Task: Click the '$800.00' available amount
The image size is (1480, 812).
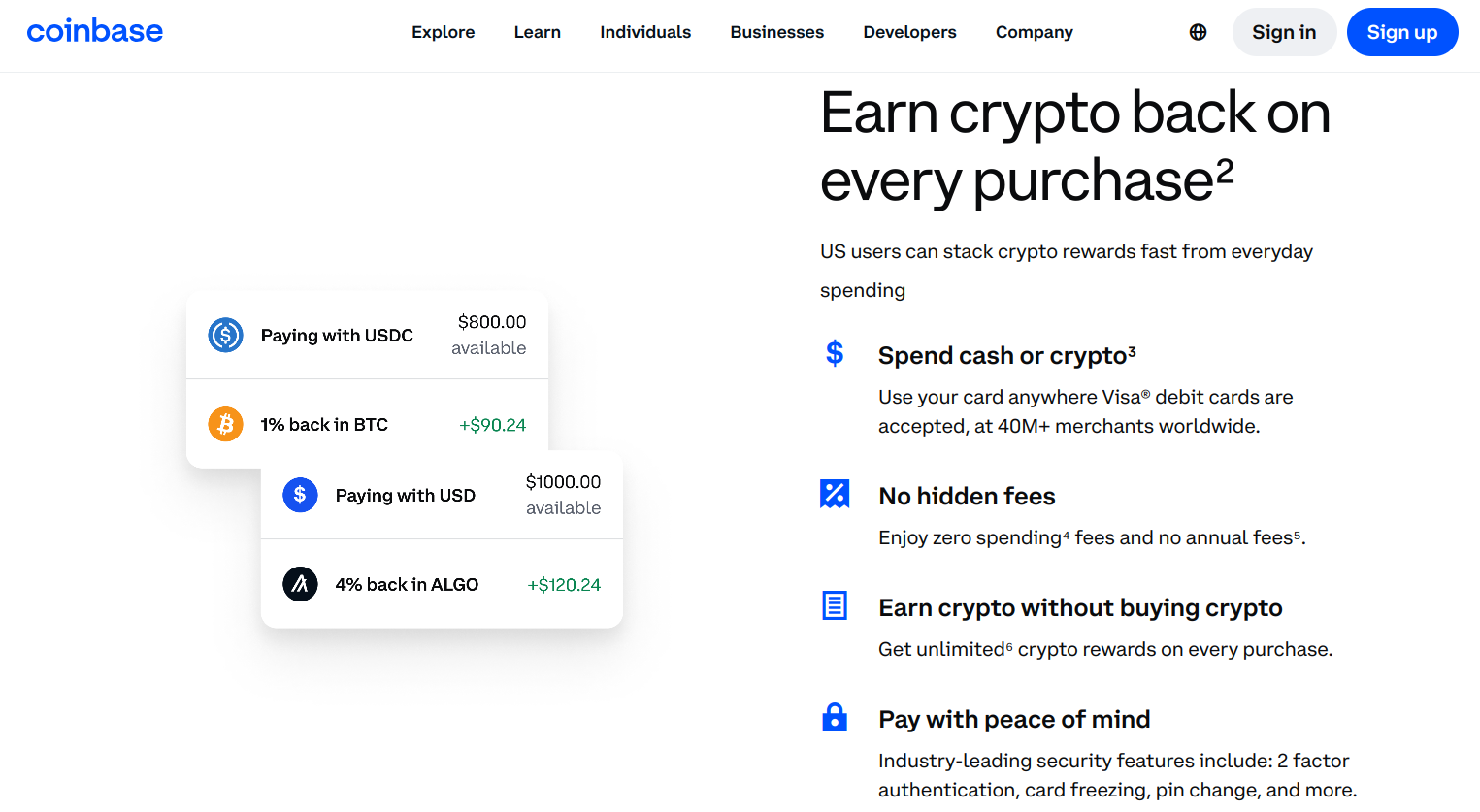Action: [492, 322]
